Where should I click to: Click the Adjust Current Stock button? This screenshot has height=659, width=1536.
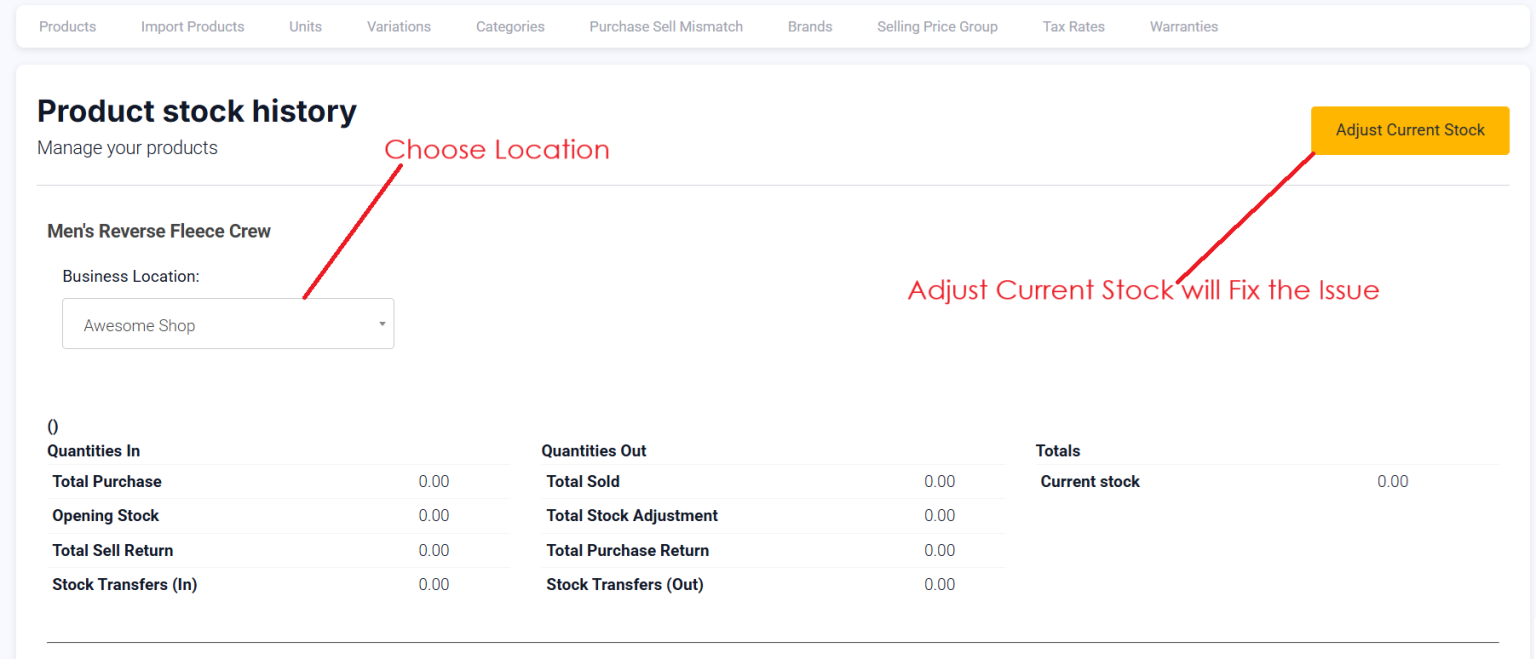tap(1409, 130)
